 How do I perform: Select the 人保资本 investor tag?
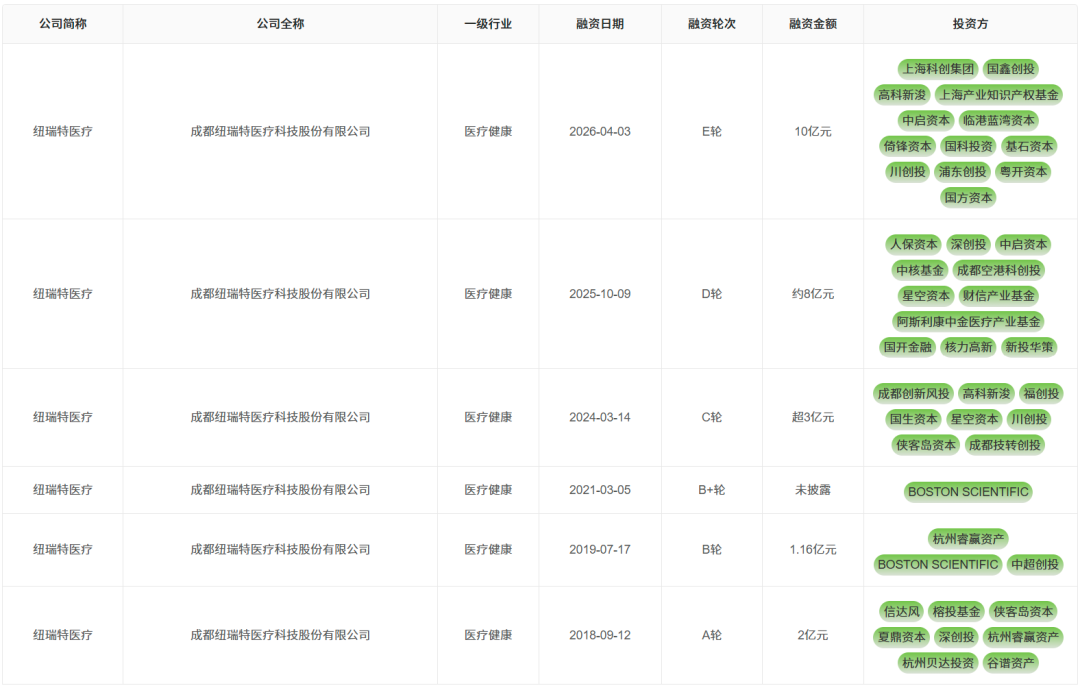pos(916,243)
